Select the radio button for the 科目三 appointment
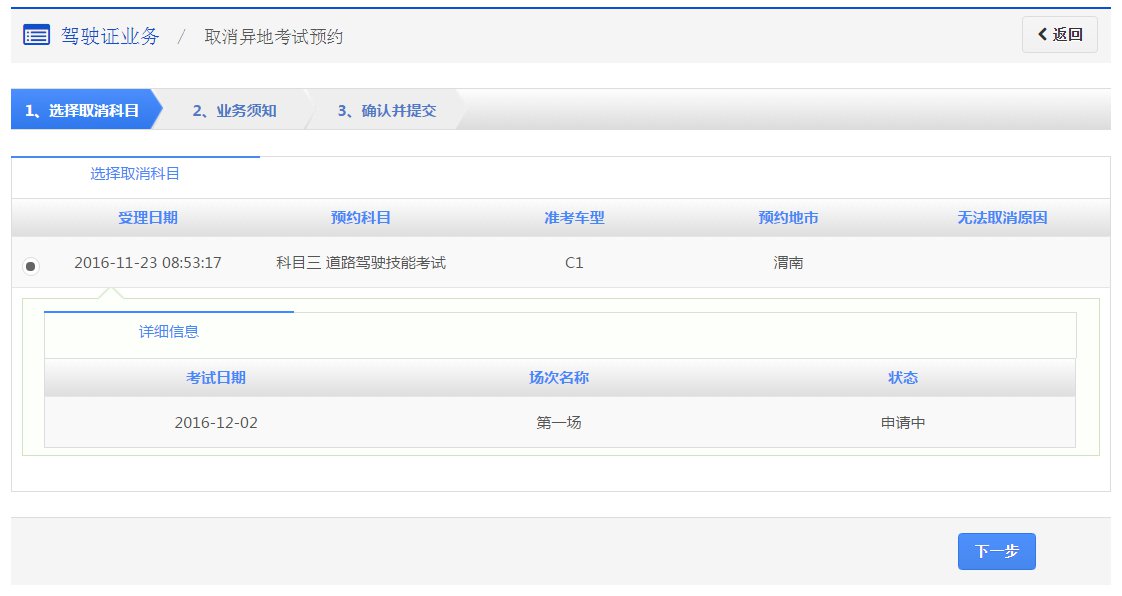Screen dimensions: 1122x596 click(x=30, y=263)
